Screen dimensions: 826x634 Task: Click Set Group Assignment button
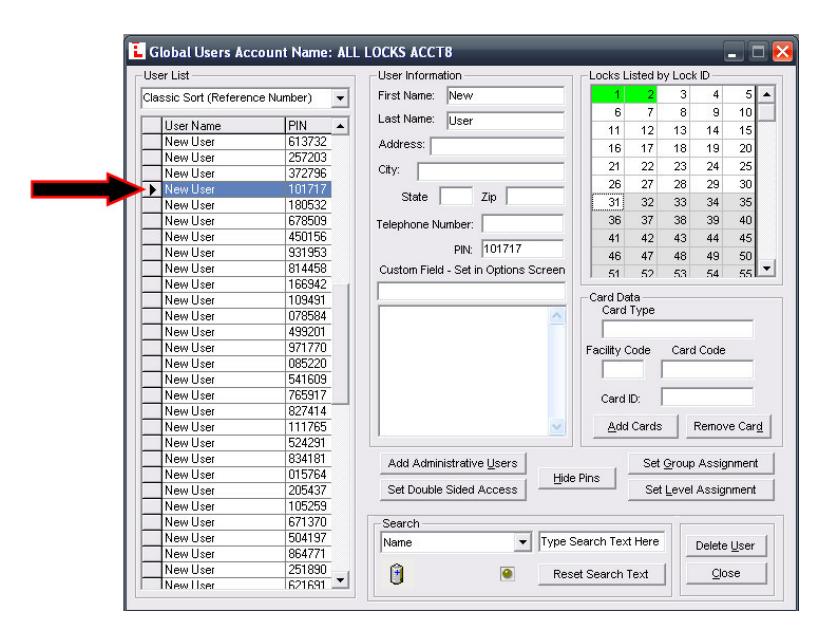[x=701, y=463]
